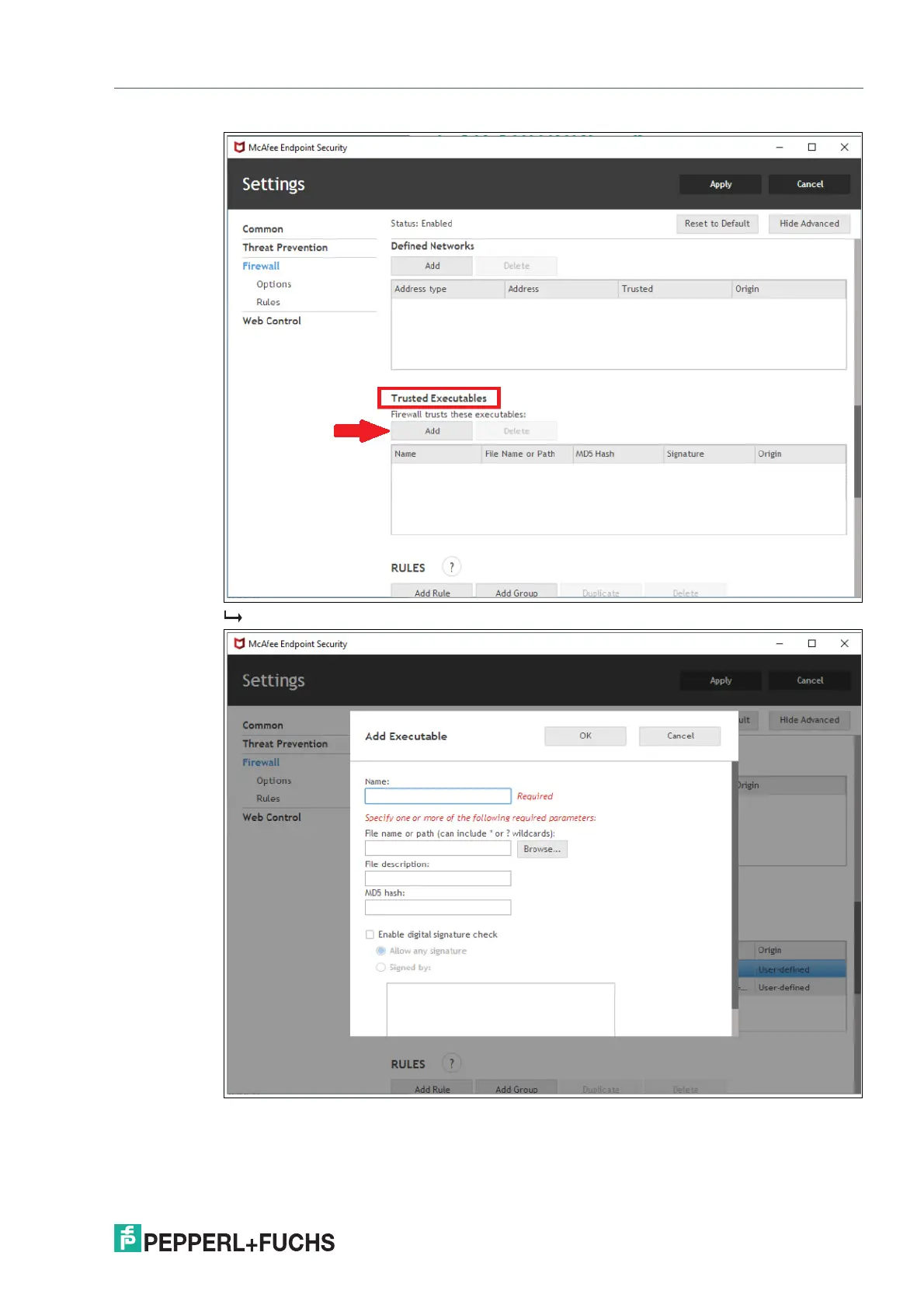
Task: Click Add Executable dialog scrollbar
Action: (x=735, y=885)
